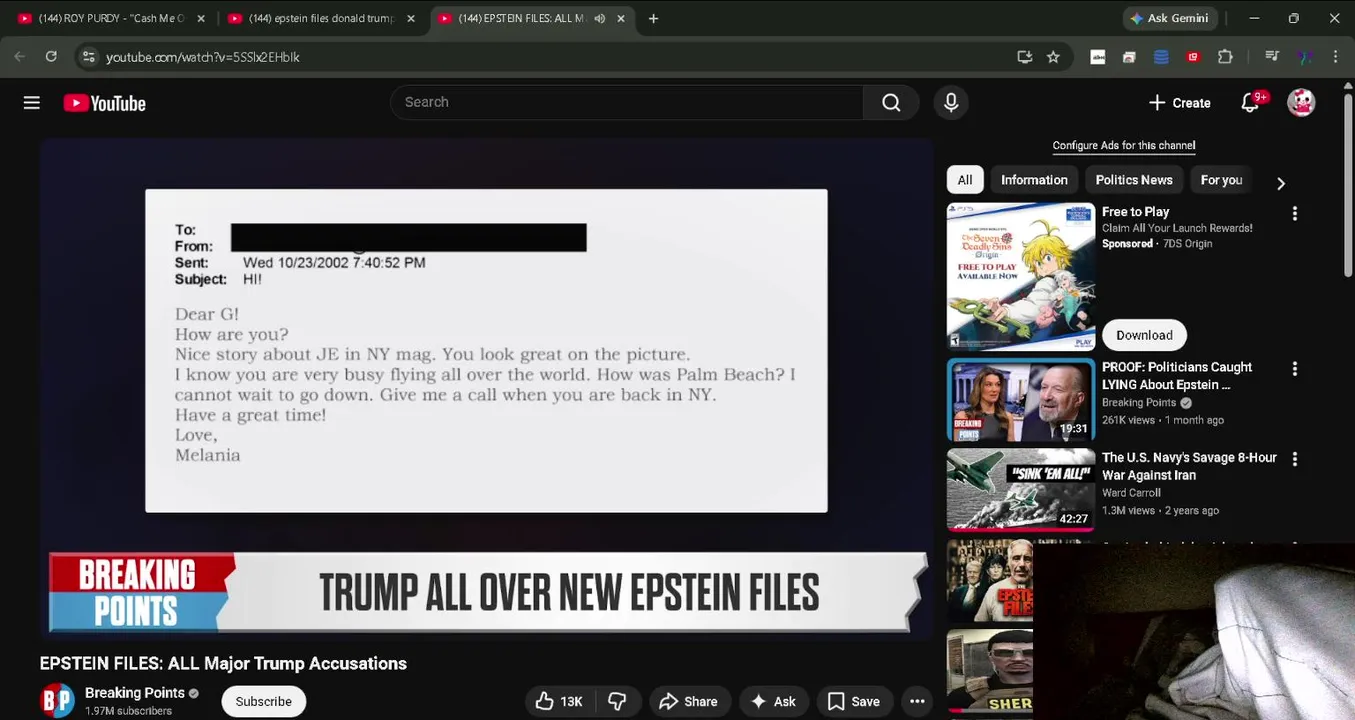Select the For you filter chip
Image resolution: width=1355 pixels, height=720 pixels.
(x=1221, y=180)
